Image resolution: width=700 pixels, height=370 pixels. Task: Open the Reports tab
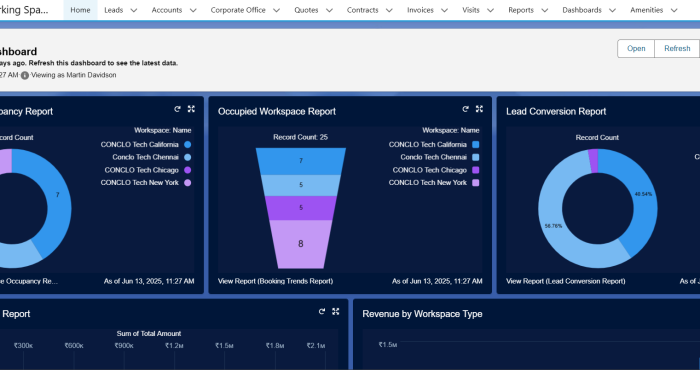tap(521, 10)
